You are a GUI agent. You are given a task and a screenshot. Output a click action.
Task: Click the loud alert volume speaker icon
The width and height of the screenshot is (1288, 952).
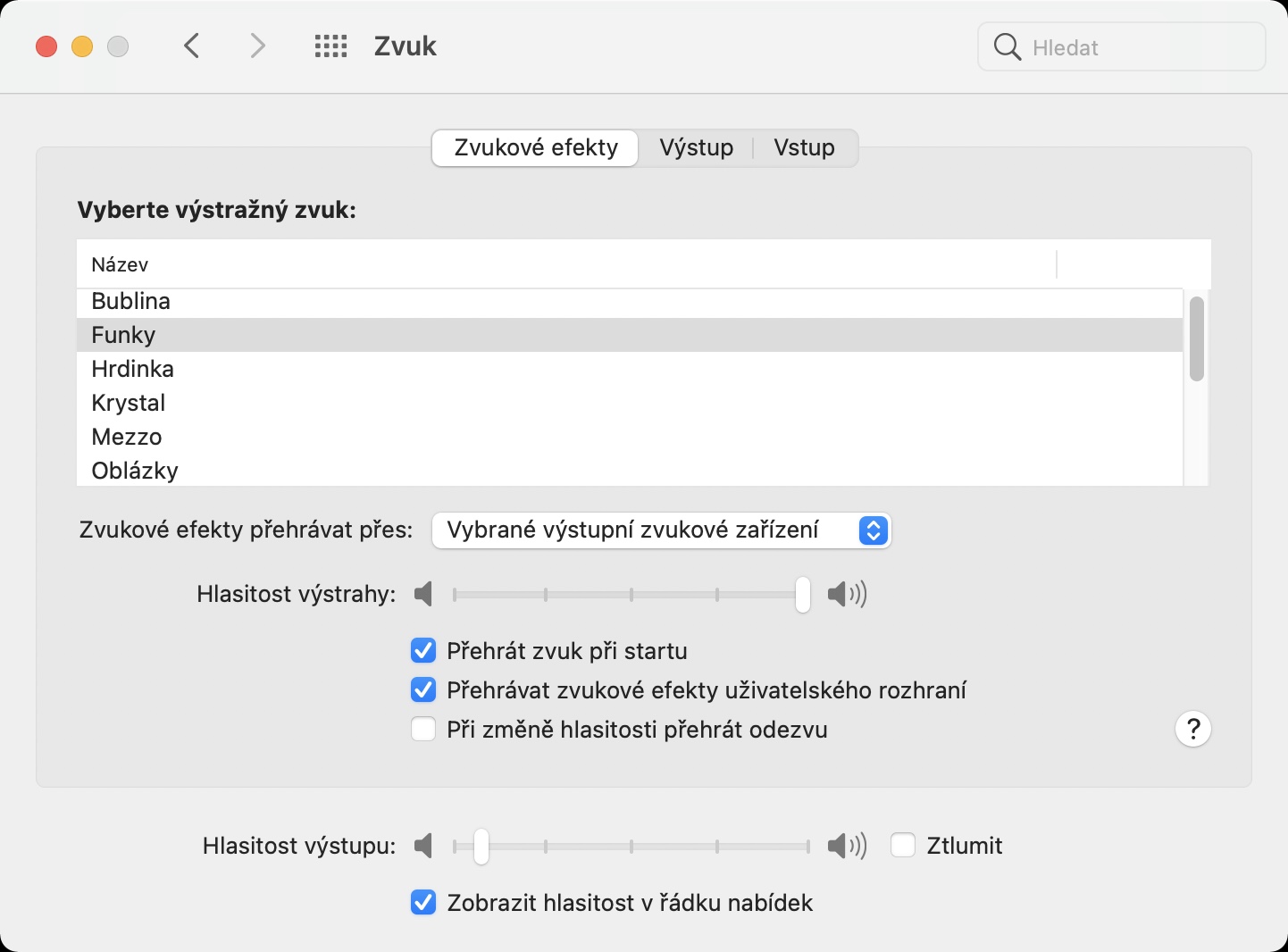[846, 594]
